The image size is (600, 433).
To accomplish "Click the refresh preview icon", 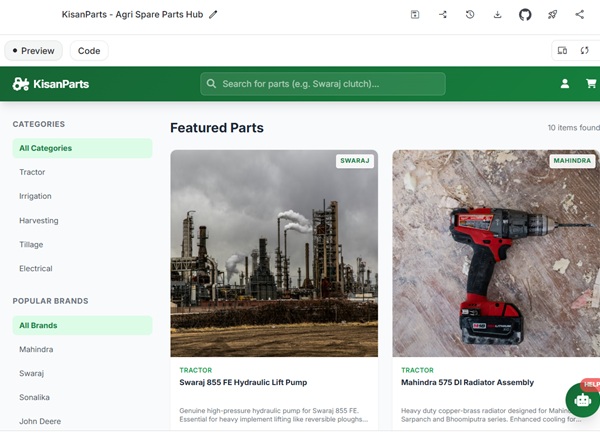I will click(x=584, y=50).
